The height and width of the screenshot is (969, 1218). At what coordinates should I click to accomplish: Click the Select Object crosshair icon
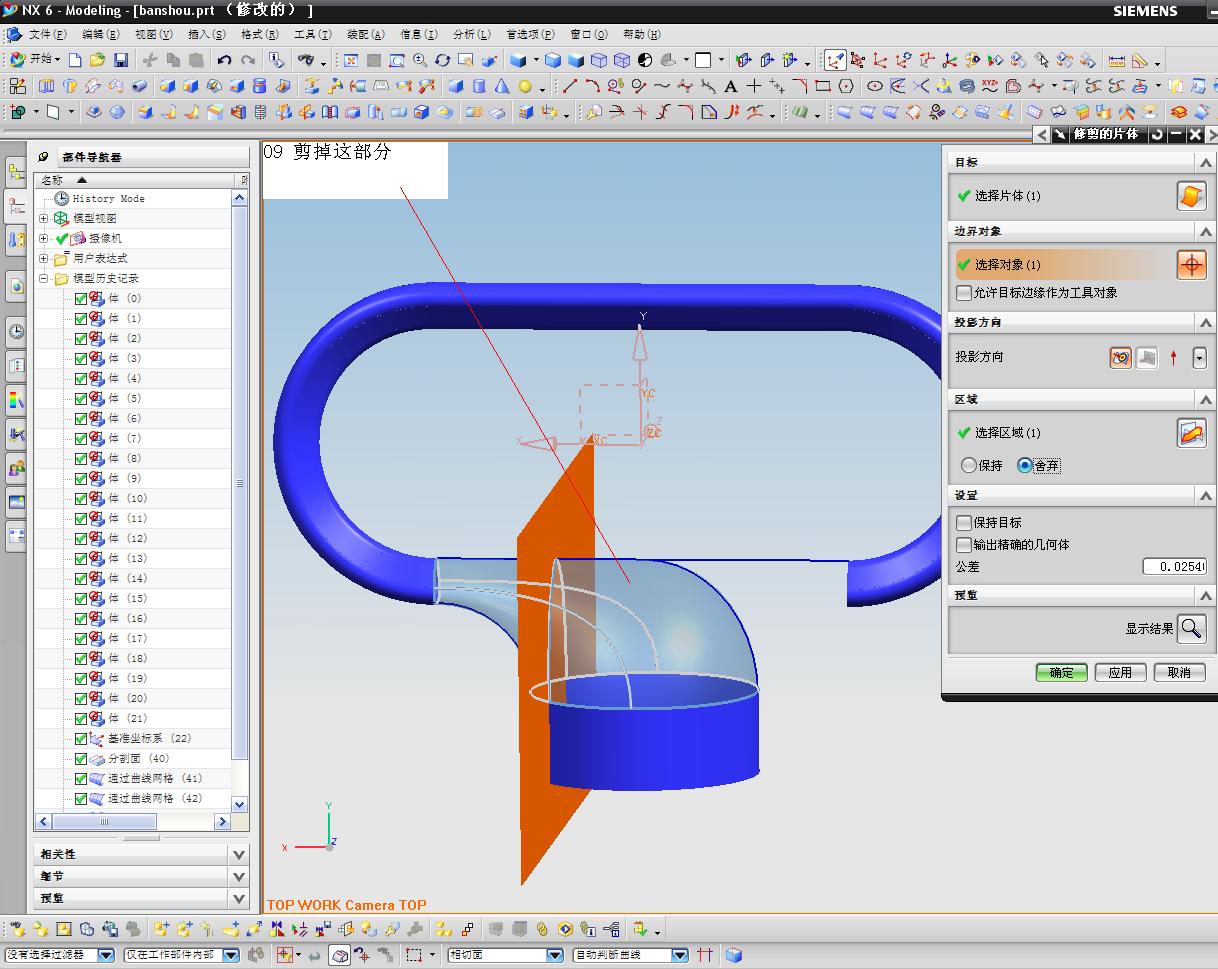tap(1191, 265)
